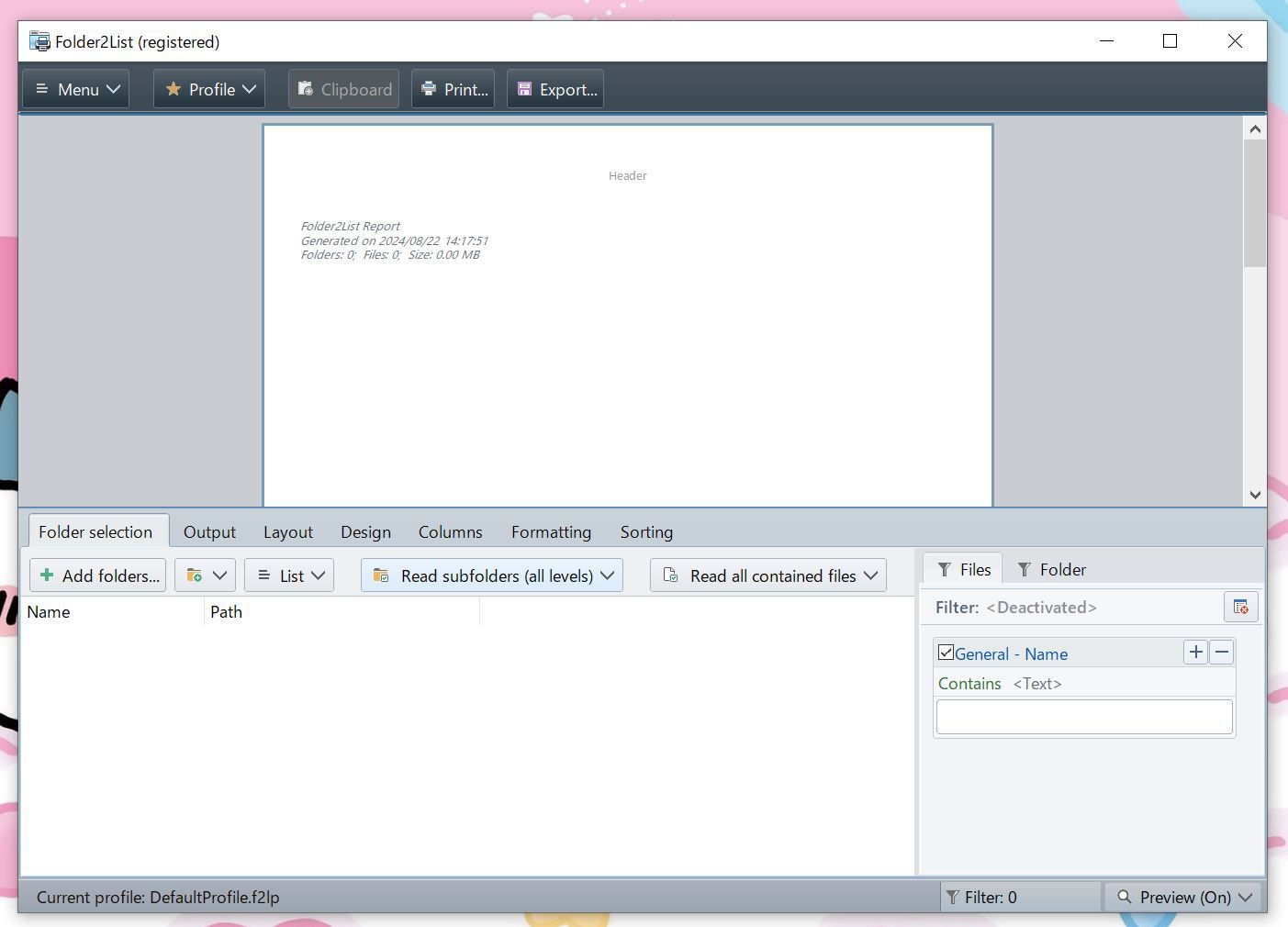Image resolution: width=1288 pixels, height=927 pixels.
Task: Click the Folder2List app icon in title bar
Action: 39,41
